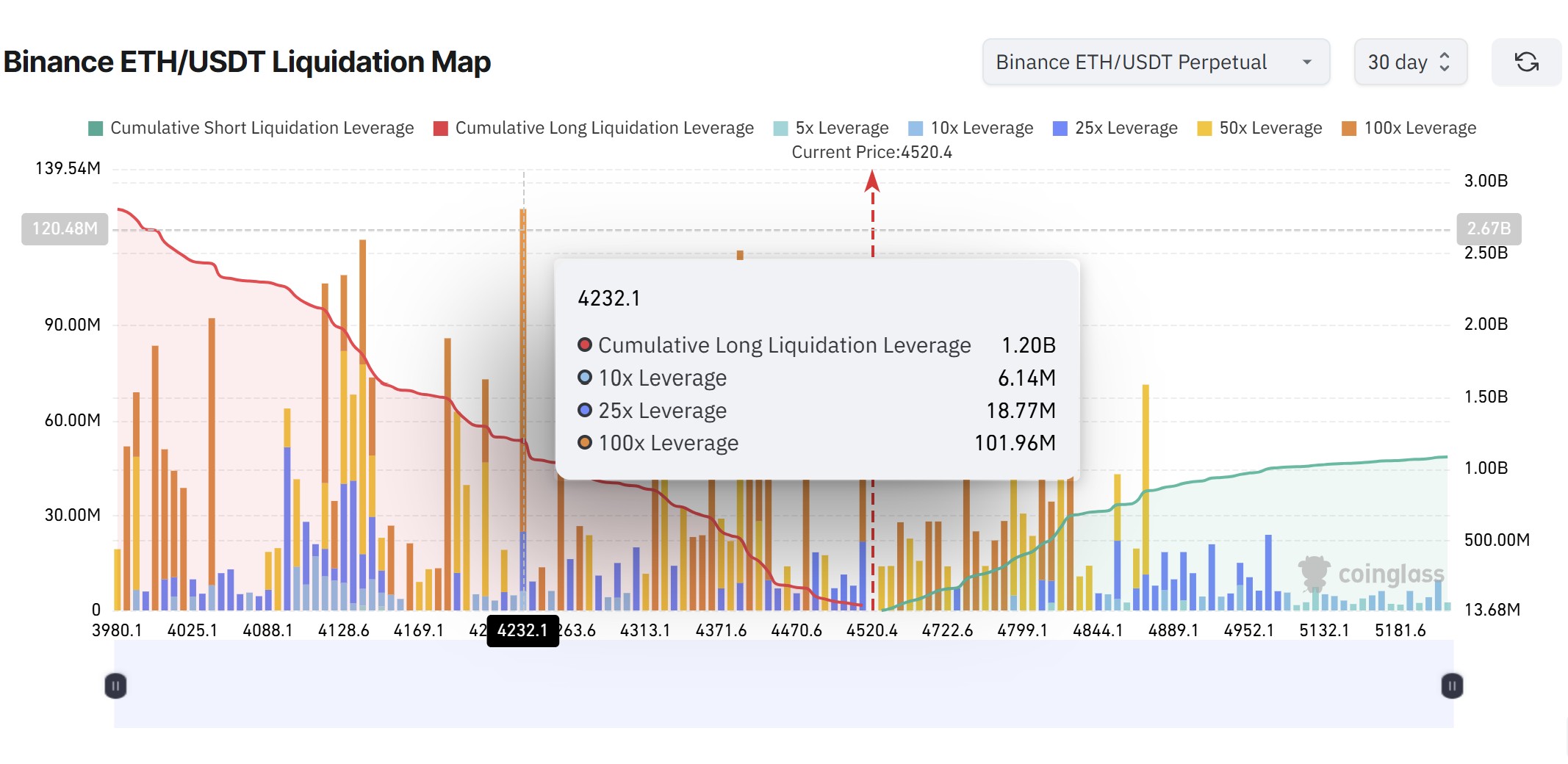Click the bottom navigation range slider track

pyautogui.click(x=783, y=685)
